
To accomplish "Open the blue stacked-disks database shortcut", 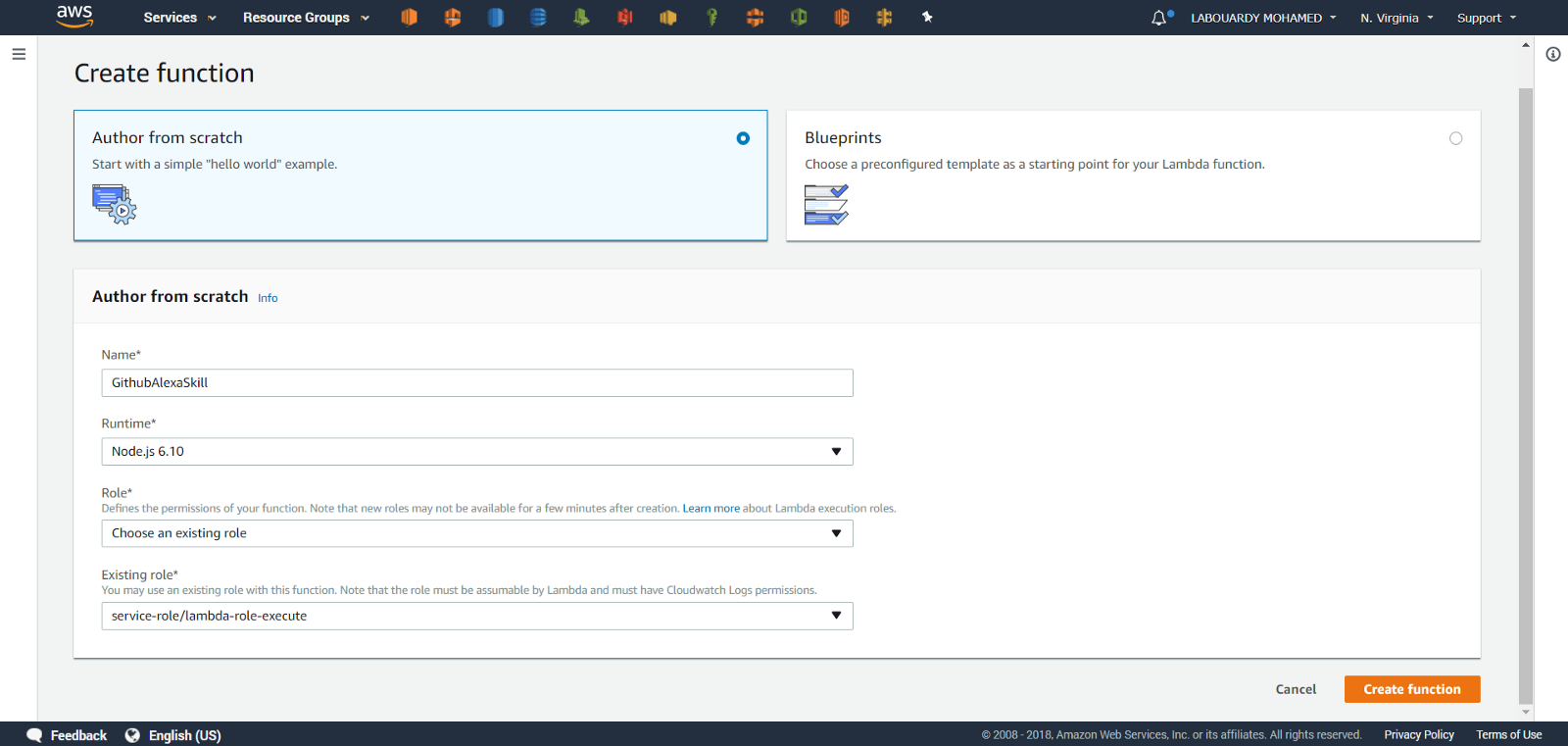I will [x=538, y=18].
